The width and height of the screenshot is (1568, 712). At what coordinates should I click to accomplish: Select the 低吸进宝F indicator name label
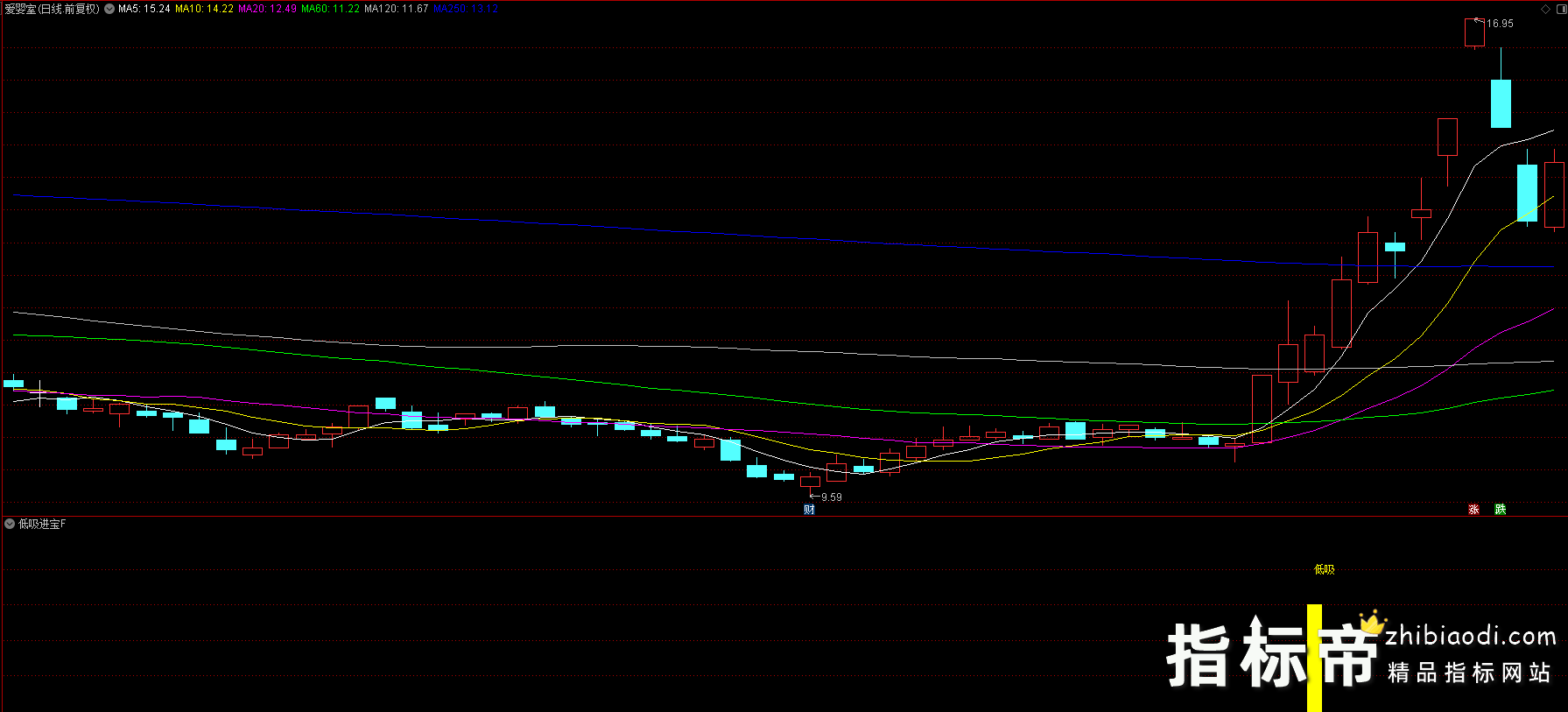[x=42, y=524]
